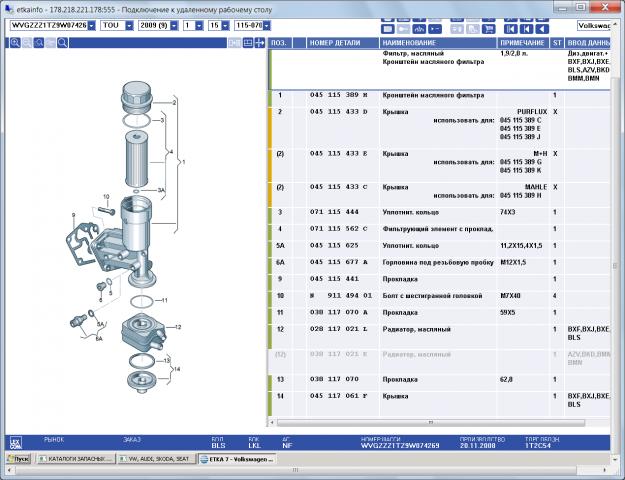
Task: Click the ПОЗ. column header
Action: [x=281, y=43]
